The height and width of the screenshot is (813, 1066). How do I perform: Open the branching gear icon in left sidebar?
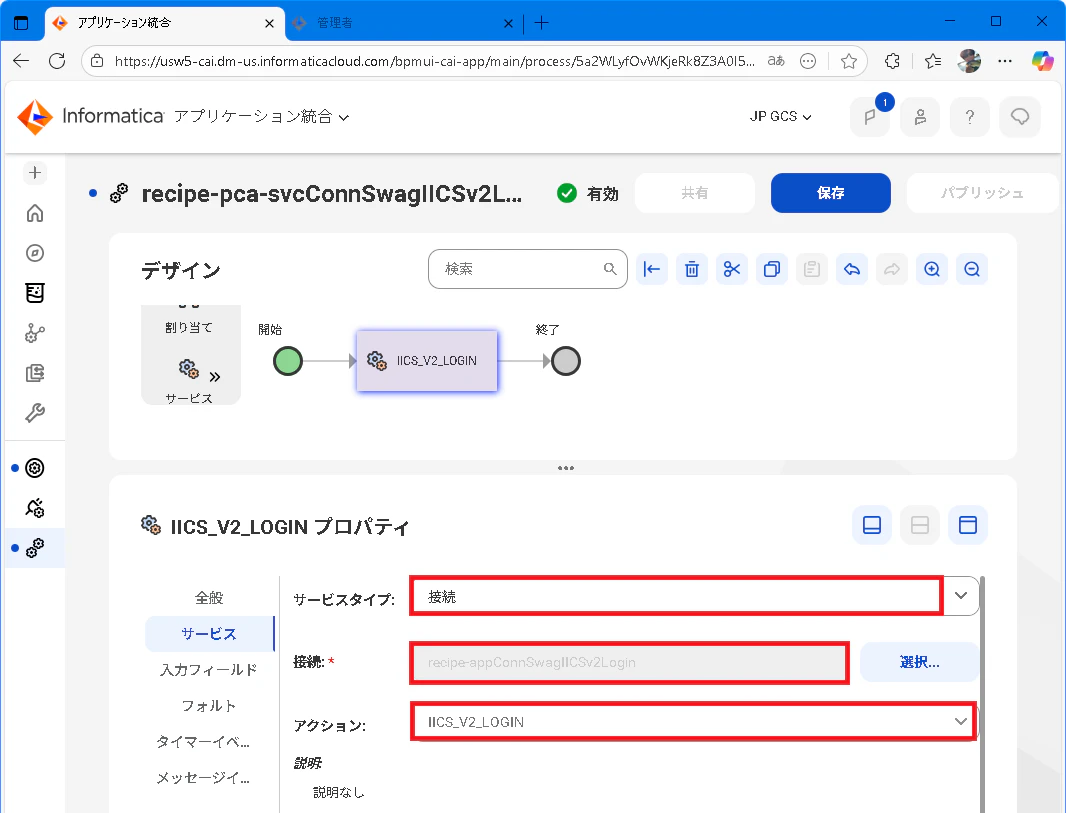click(x=35, y=333)
